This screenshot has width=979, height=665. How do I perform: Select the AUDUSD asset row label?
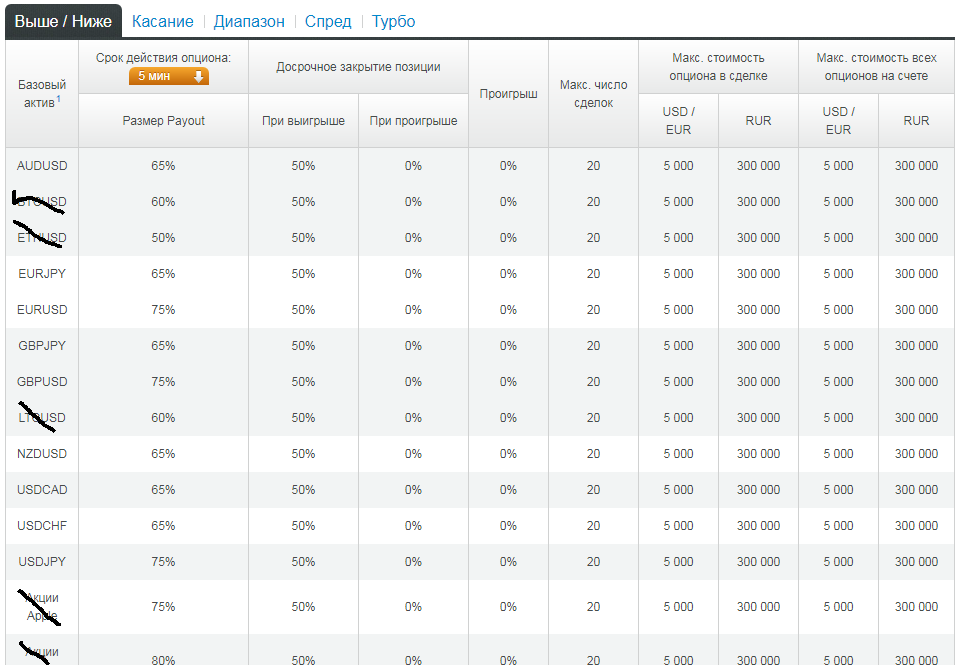(x=42, y=165)
